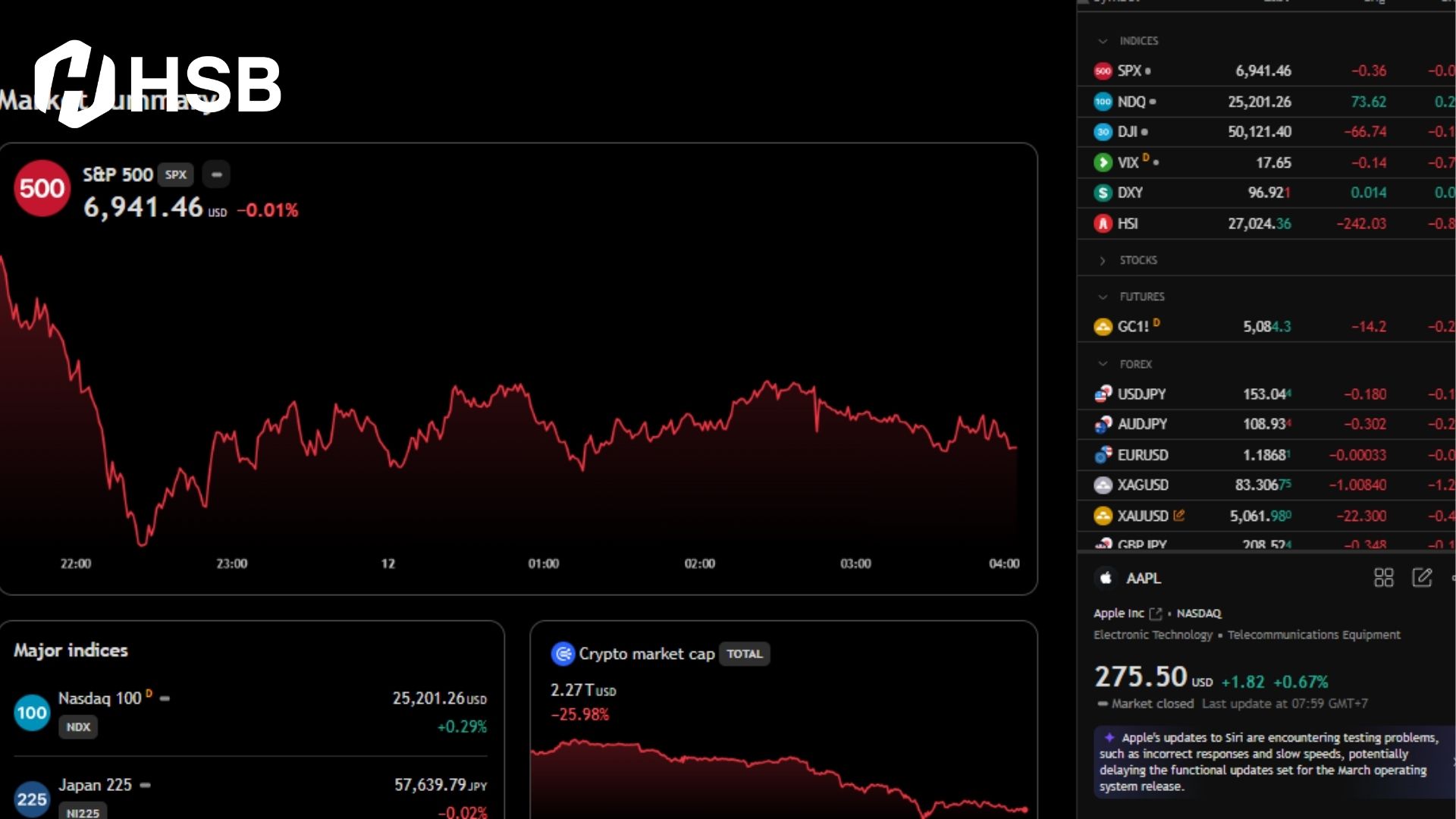
Task: Collapse the FUTURES watchlist section
Action: point(1103,297)
